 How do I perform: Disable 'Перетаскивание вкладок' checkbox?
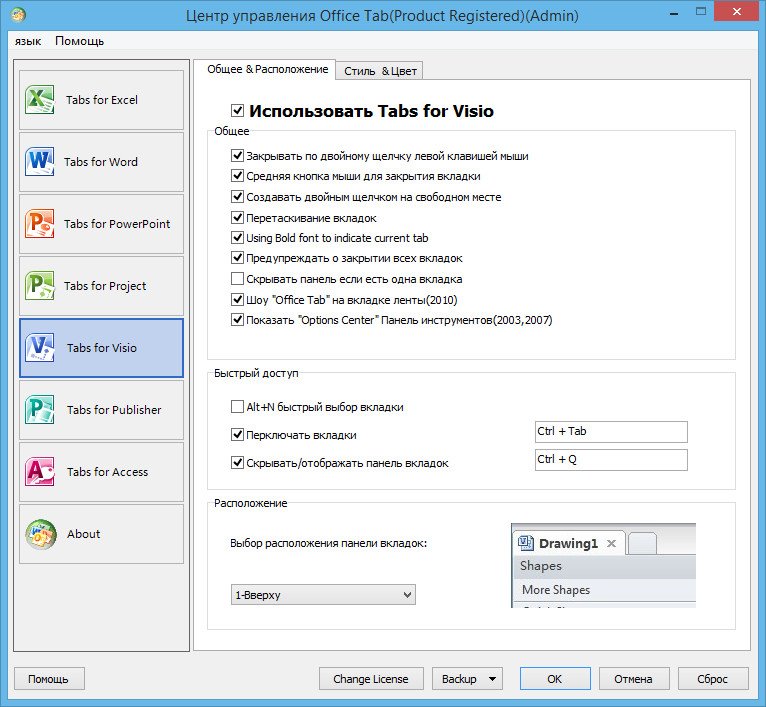(237, 217)
